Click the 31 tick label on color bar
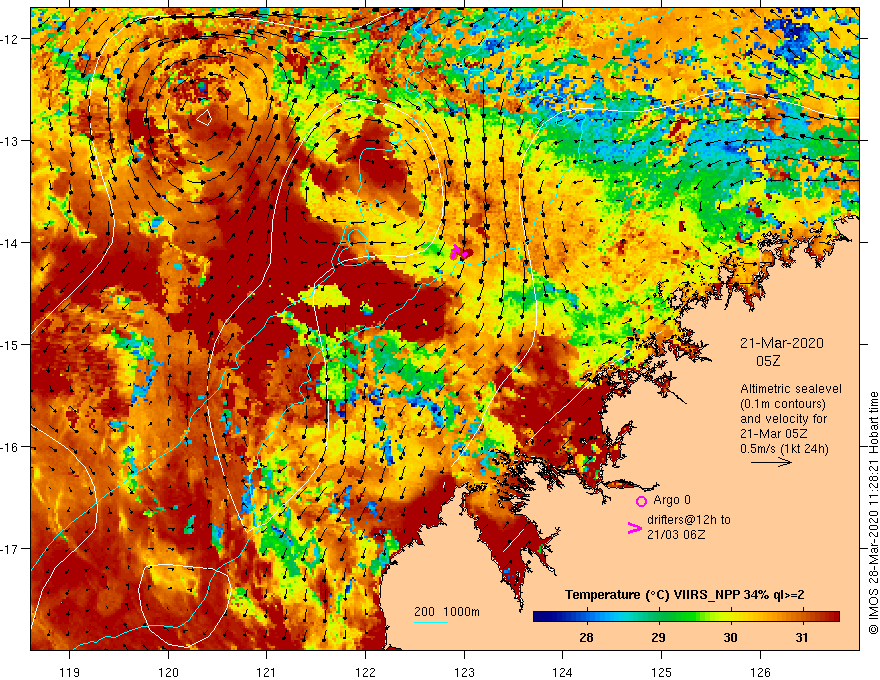Viewport: 880px width, 680px height. [x=802, y=638]
